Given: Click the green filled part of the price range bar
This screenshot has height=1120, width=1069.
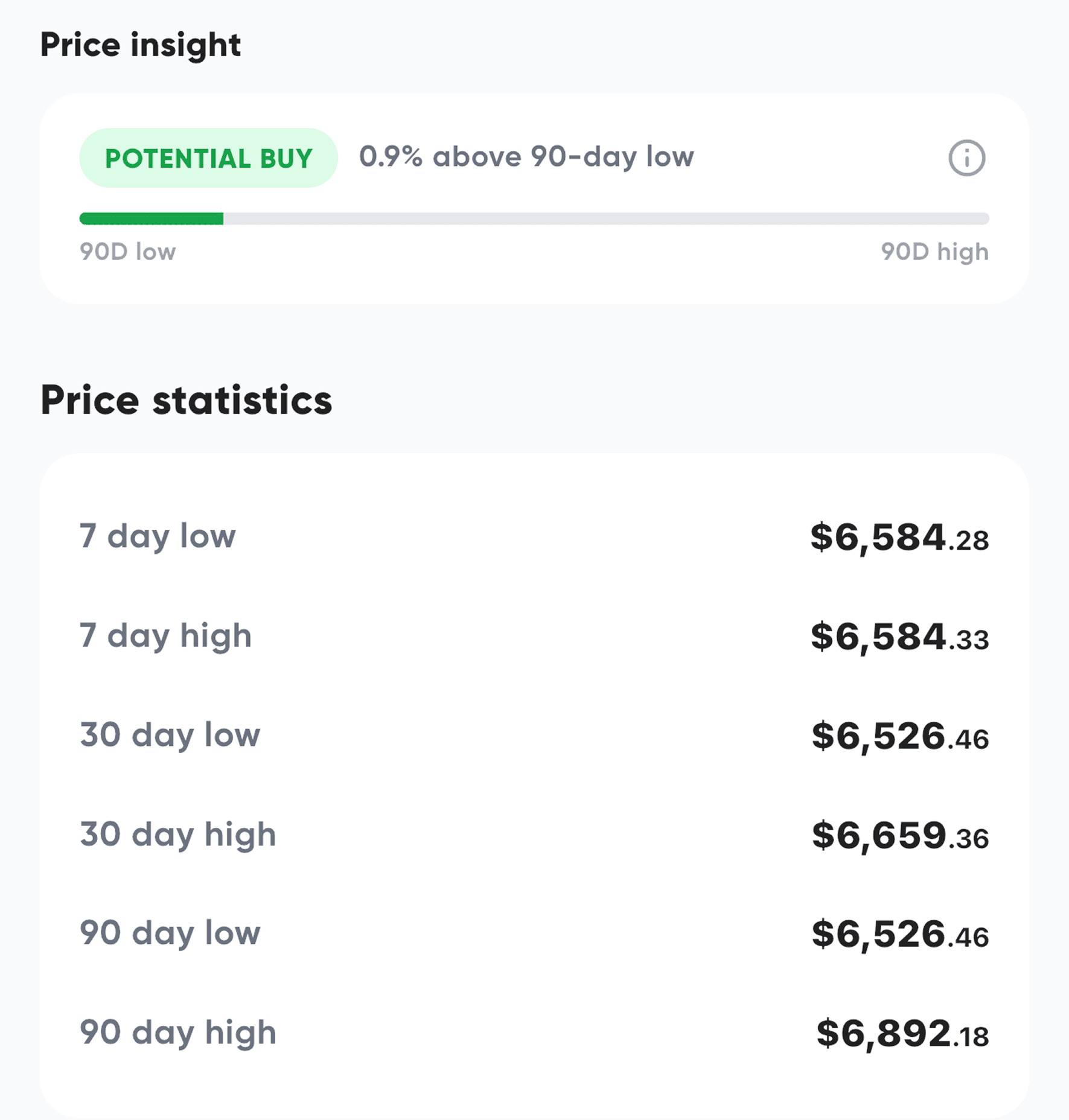Looking at the screenshot, I should tap(152, 218).
